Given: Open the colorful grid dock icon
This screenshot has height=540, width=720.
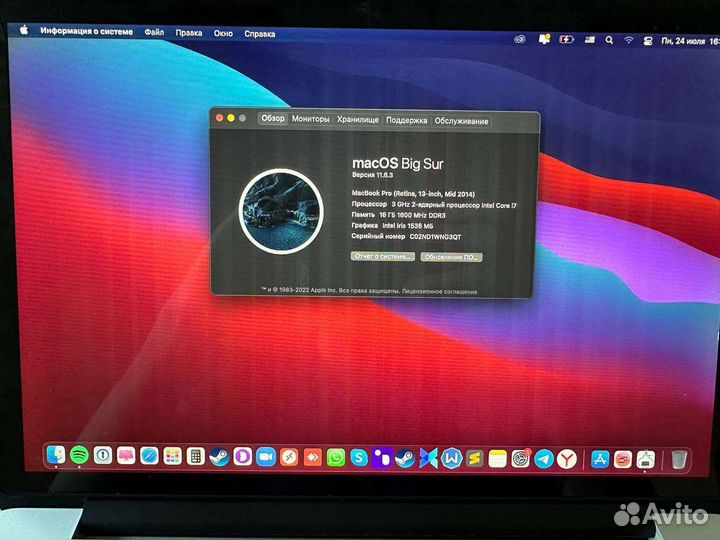Looking at the screenshot, I should [x=173, y=456].
